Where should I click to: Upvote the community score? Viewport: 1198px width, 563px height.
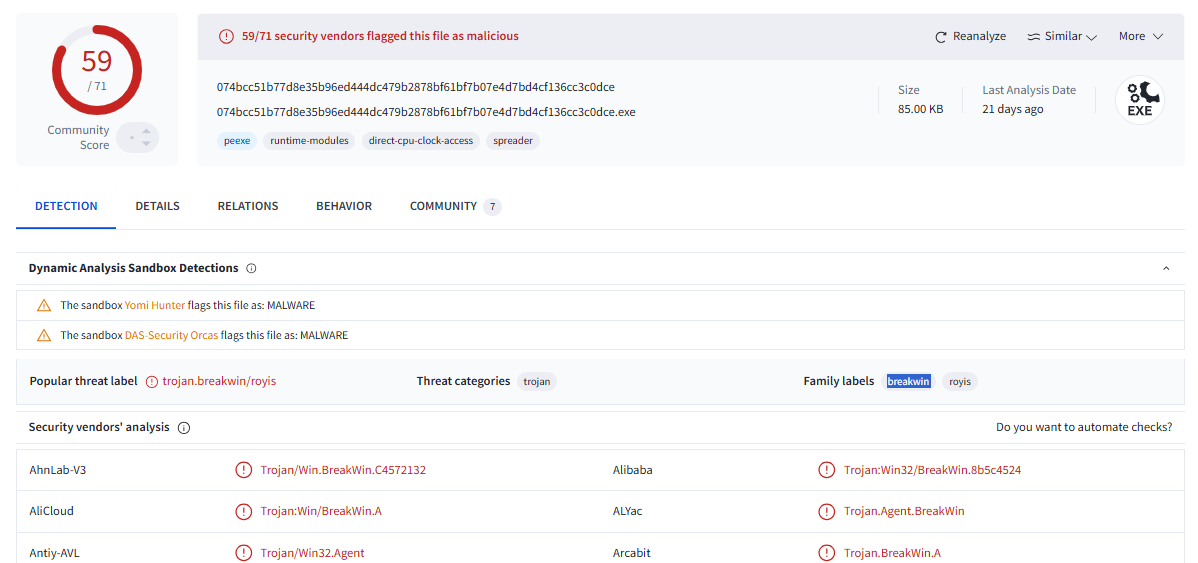pos(145,131)
